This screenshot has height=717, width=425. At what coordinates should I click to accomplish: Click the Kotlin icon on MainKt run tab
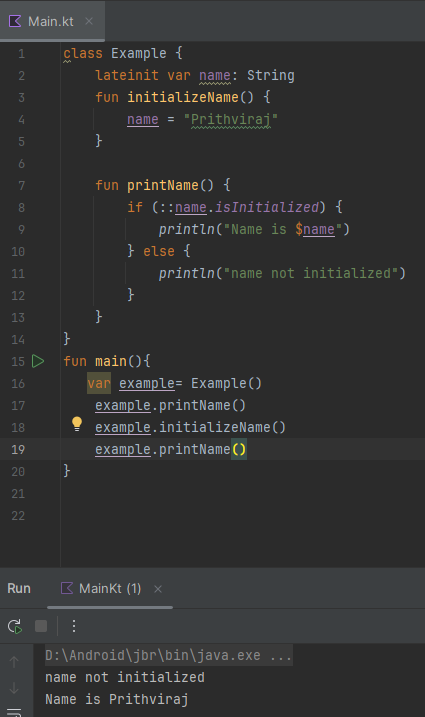coord(67,588)
